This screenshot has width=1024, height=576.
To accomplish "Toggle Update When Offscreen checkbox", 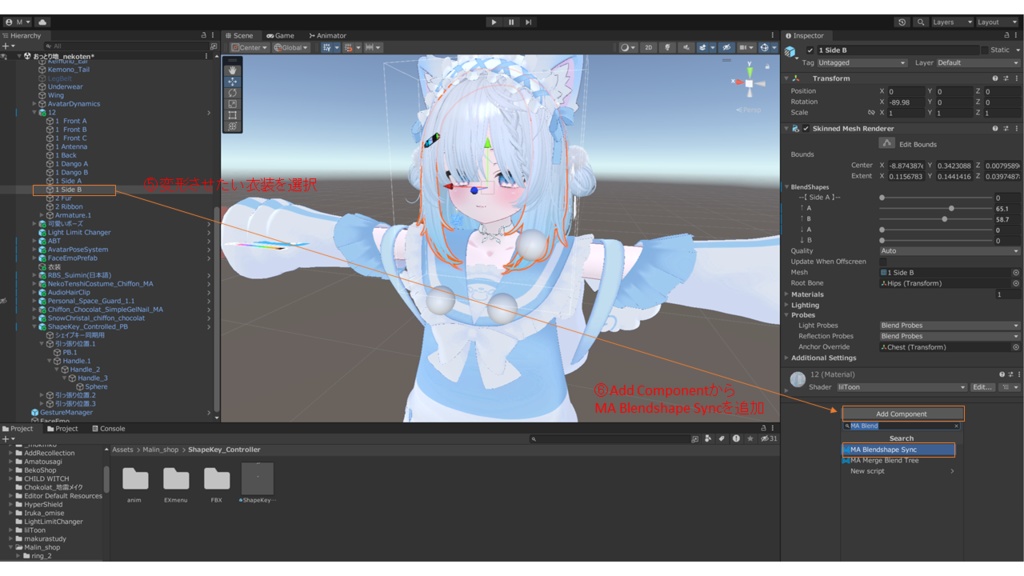I will (883, 262).
